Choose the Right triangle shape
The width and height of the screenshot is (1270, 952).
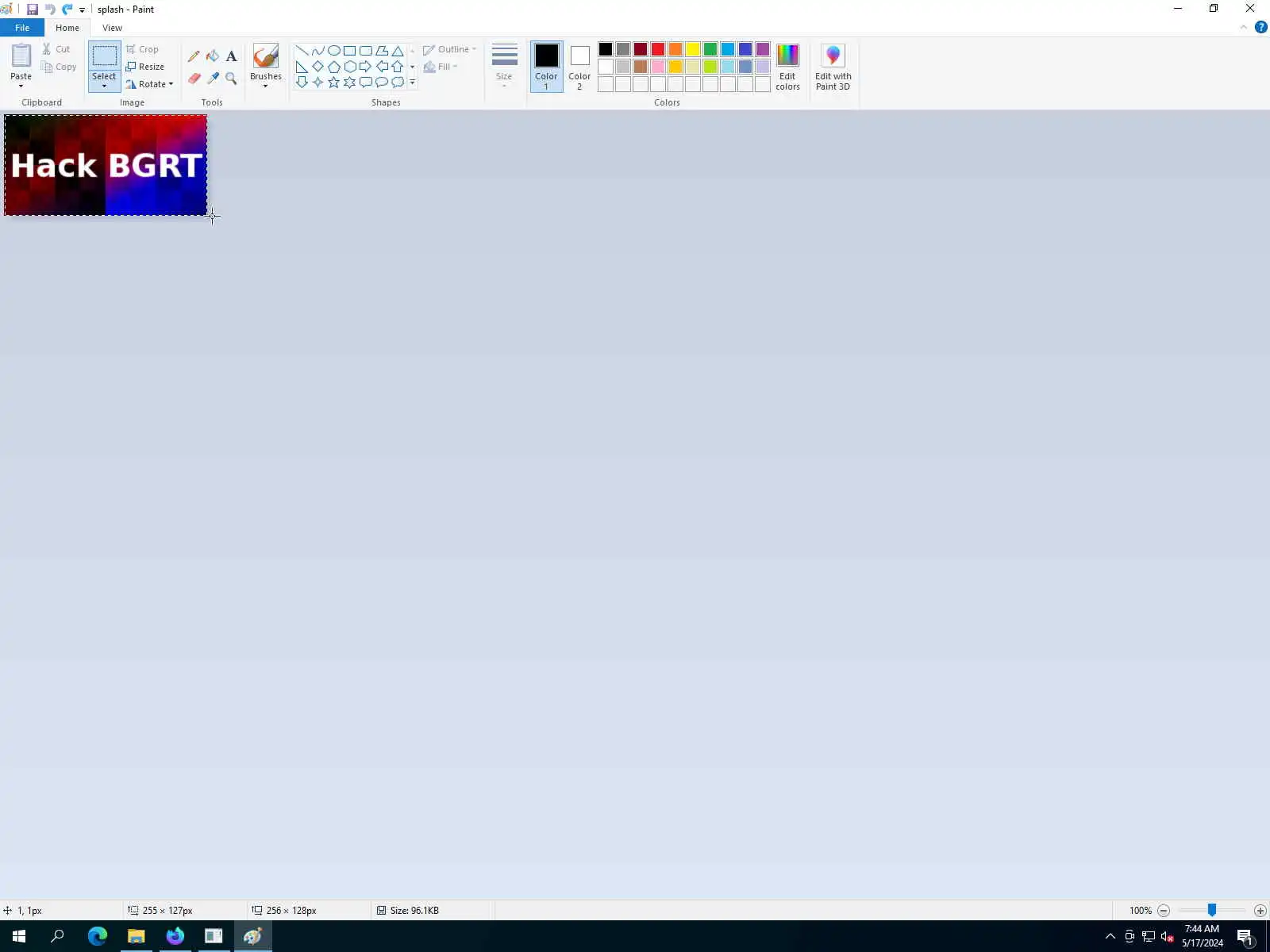click(302, 67)
